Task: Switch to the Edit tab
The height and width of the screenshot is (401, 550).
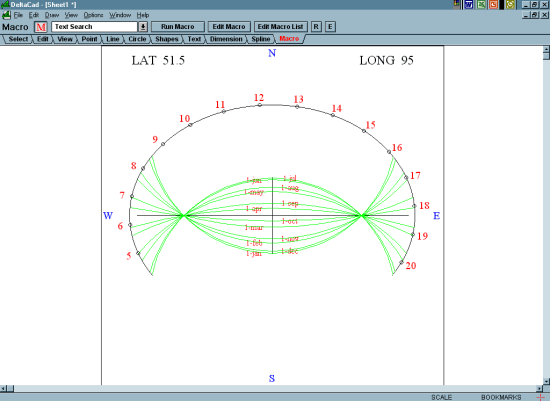Action: (42, 39)
